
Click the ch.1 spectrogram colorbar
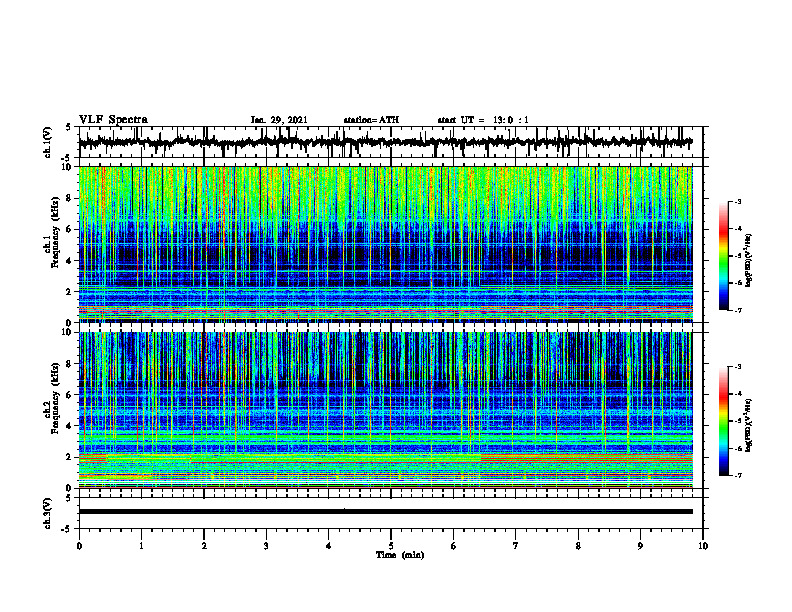[x=724, y=256]
